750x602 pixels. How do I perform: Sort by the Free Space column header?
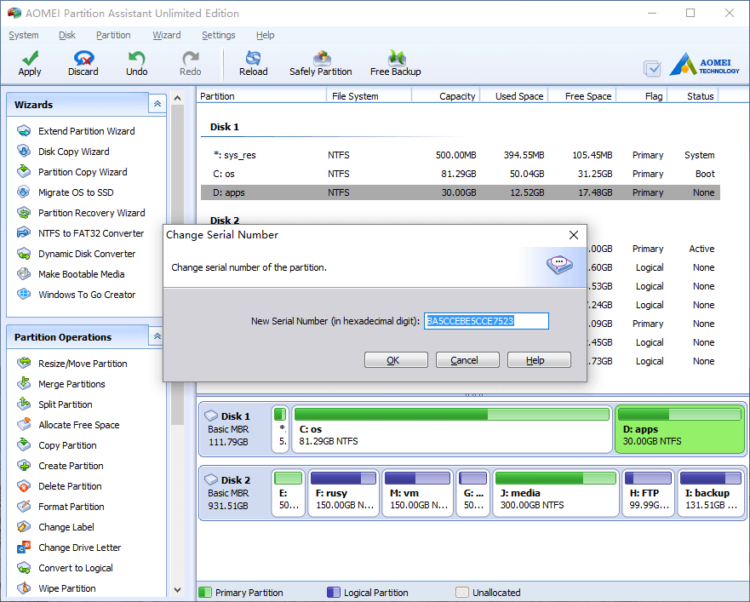coord(587,96)
